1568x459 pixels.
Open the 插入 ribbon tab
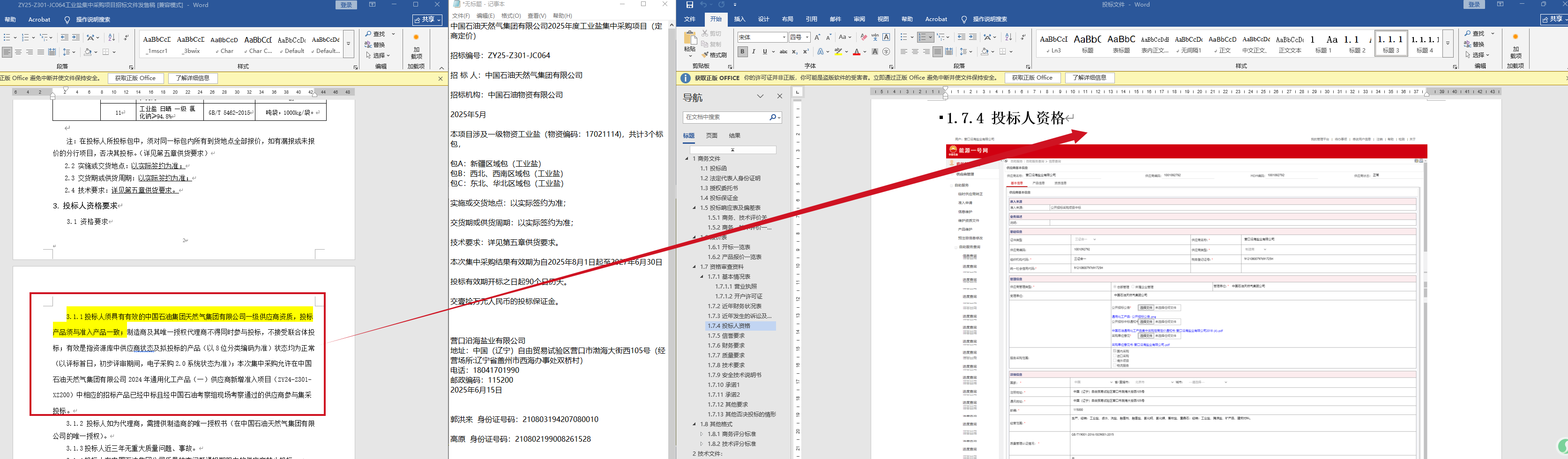click(x=739, y=19)
